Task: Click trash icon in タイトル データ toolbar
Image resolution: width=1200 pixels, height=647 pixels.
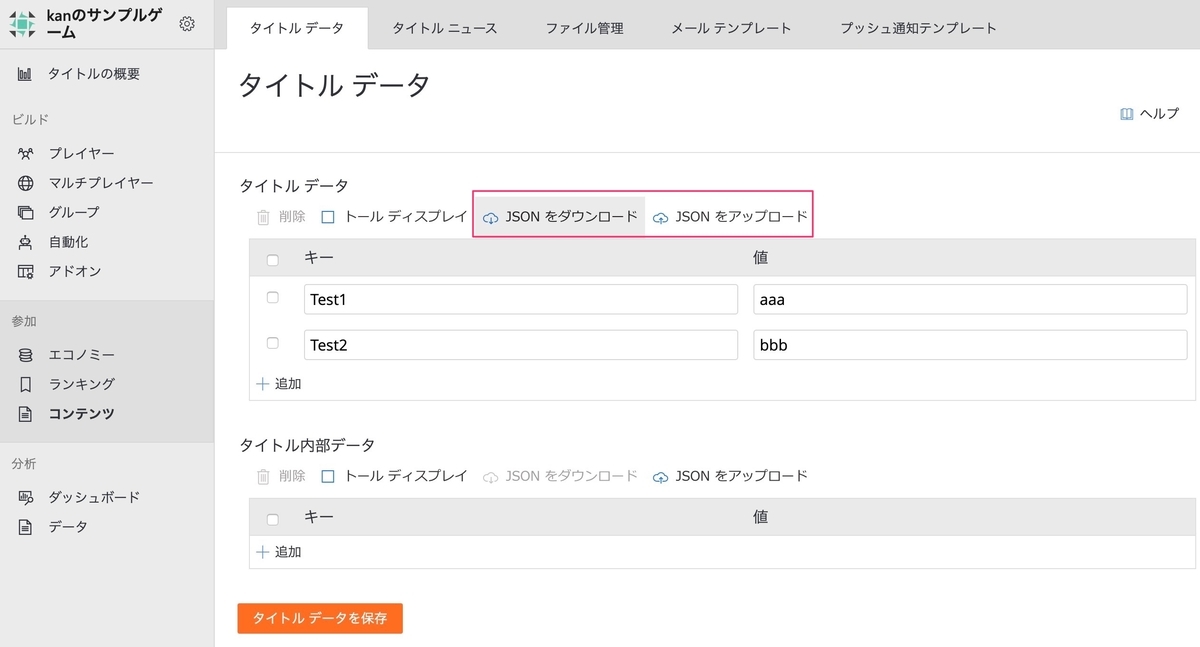Action: 263,216
